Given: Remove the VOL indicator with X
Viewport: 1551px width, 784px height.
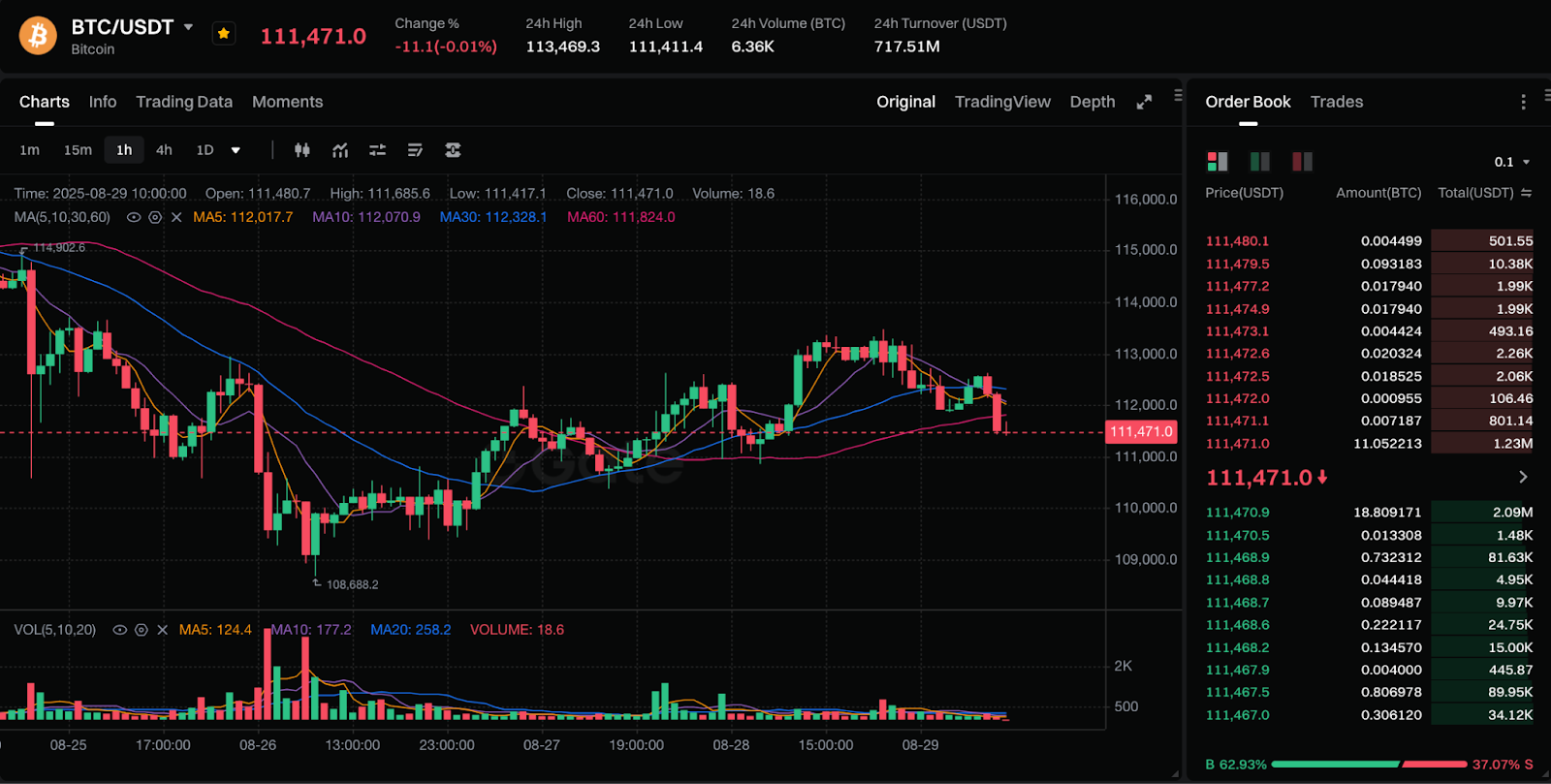Looking at the screenshot, I should [162, 630].
